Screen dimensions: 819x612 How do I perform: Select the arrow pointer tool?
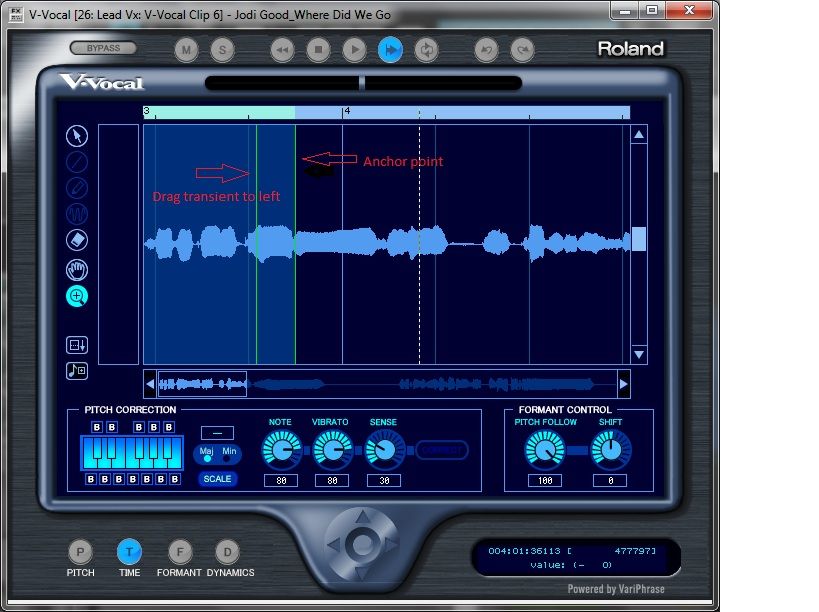point(77,136)
